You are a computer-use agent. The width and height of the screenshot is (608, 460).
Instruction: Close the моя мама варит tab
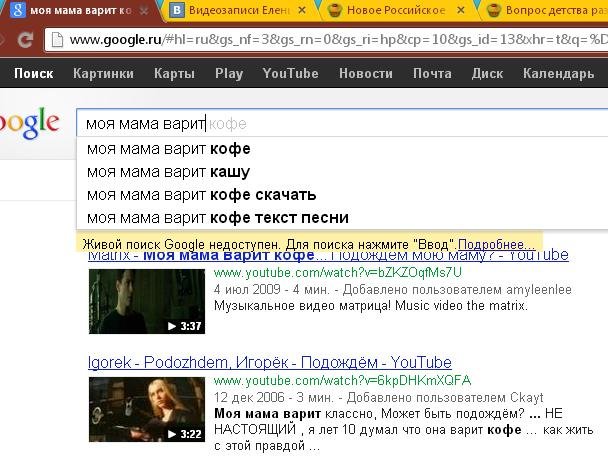(144, 10)
